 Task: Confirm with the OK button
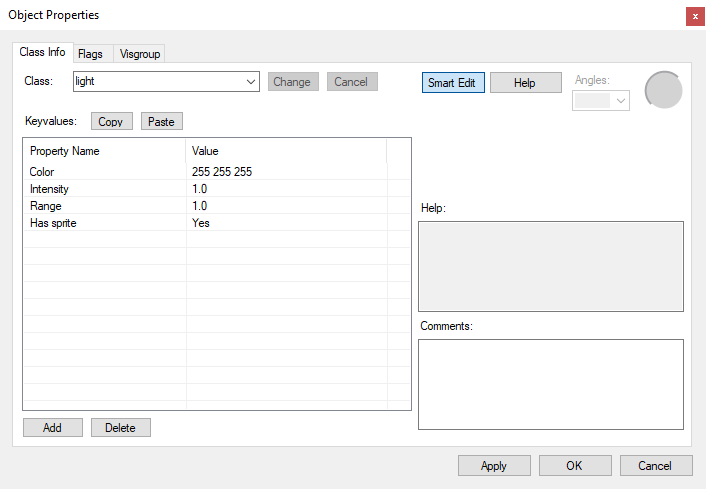(x=574, y=465)
